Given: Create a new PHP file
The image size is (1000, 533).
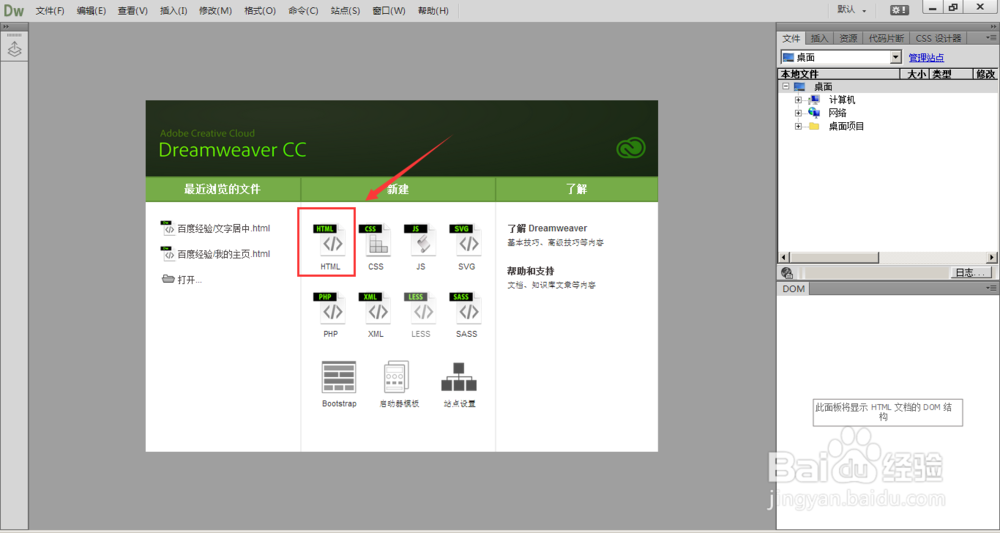Looking at the screenshot, I should click(x=330, y=316).
